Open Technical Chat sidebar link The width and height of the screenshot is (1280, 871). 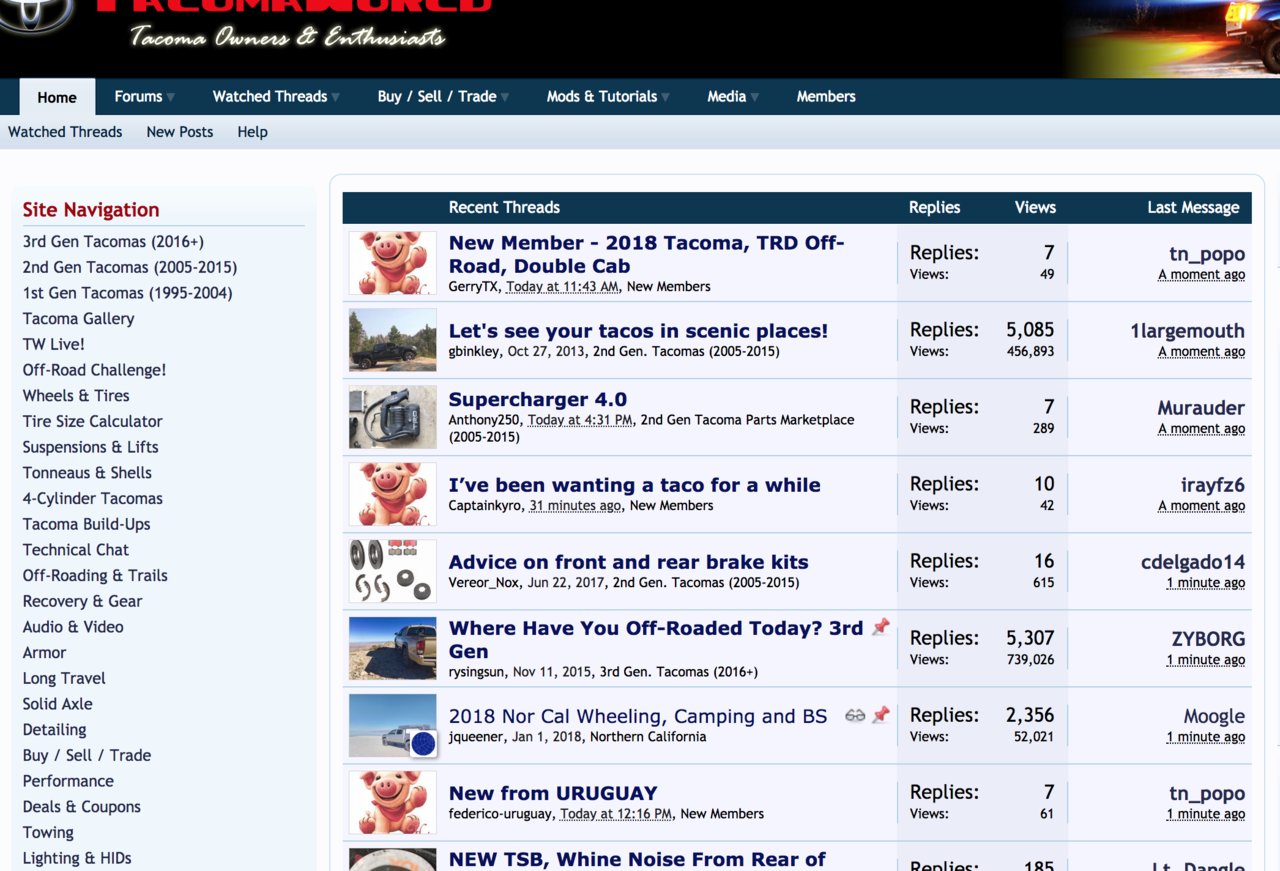click(x=76, y=550)
